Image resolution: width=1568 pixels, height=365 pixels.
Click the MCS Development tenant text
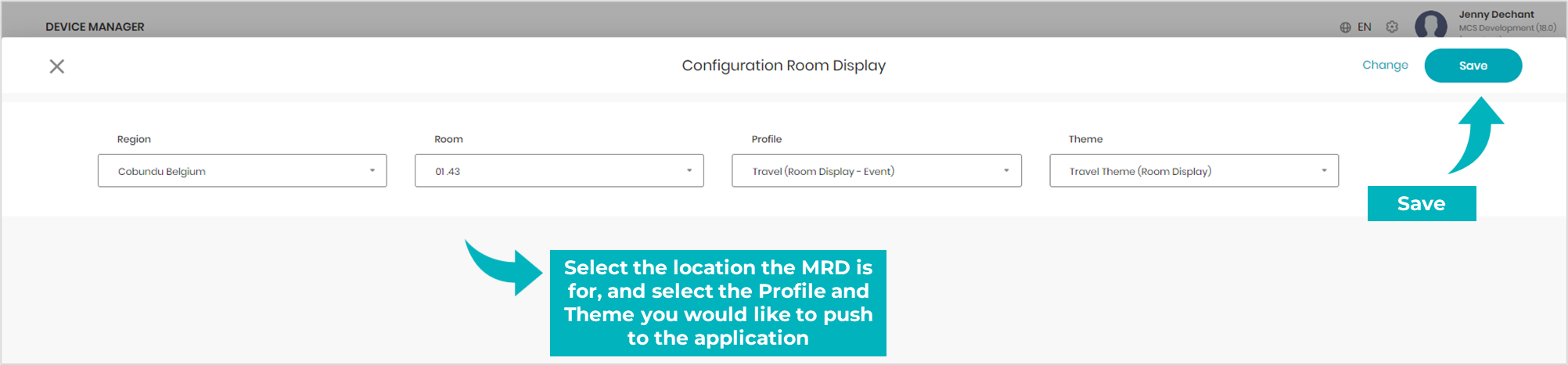[x=1508, y=28]
